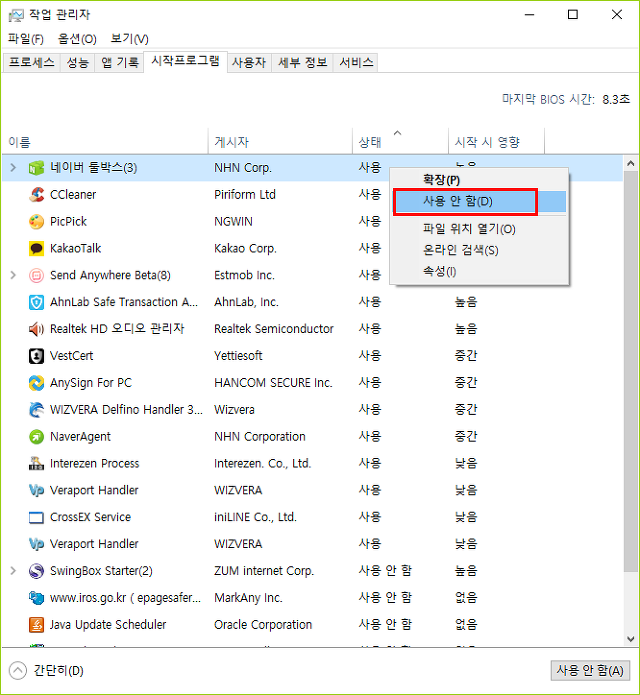640x695 pixels.
Task: Select the iniLINE Co., Ltd. publisher cell
Action: pyautogui.click(x=255, y=517)
